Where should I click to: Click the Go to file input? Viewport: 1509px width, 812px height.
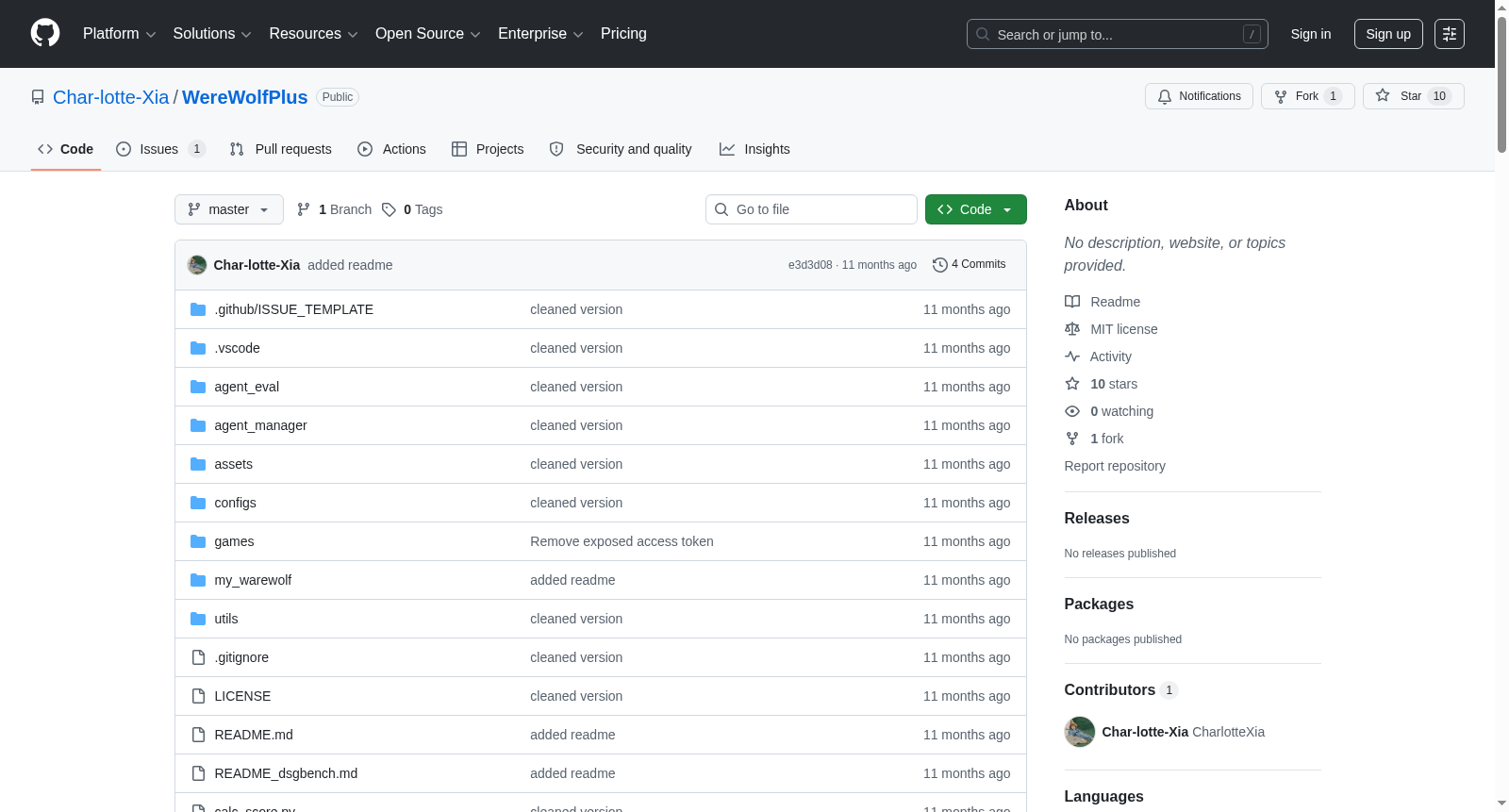pyautogui.click(x=811, y=209)
